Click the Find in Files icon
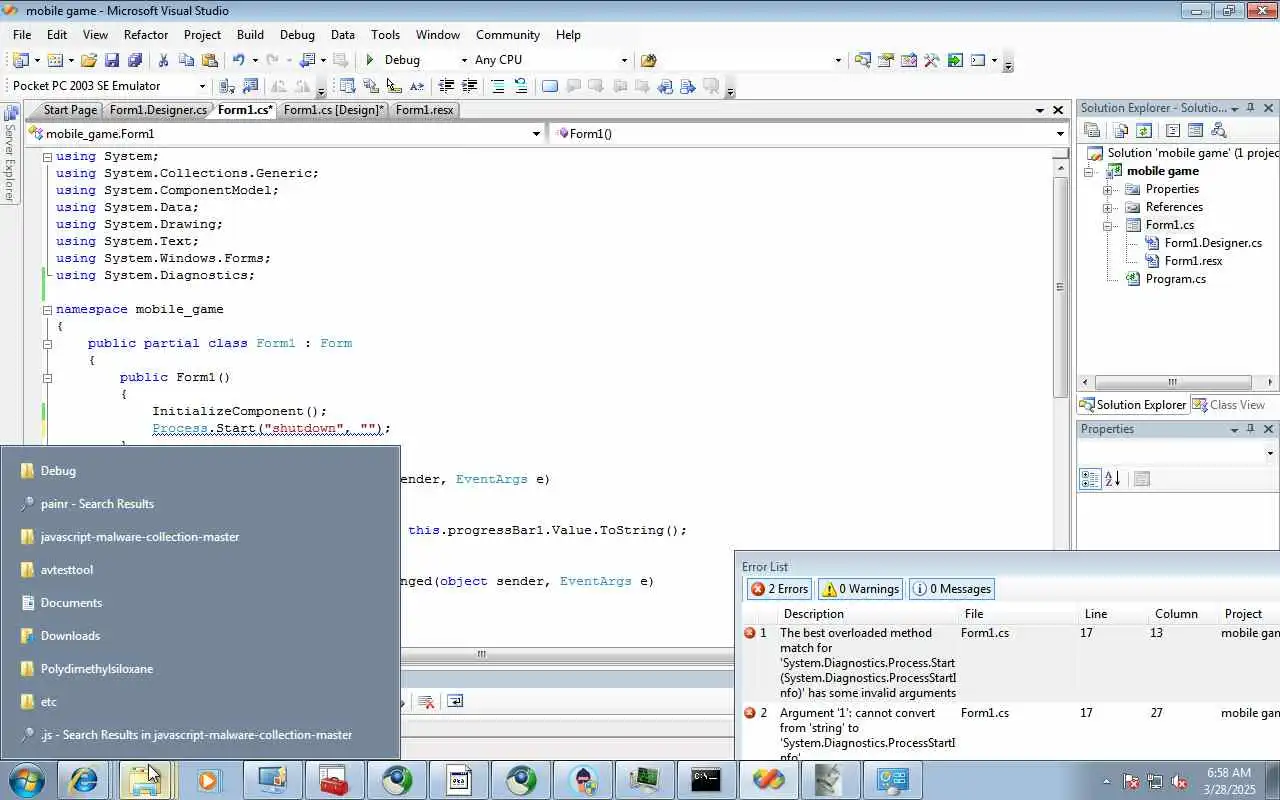Viewport: 1280px width, 800px height. click(648, 60)
